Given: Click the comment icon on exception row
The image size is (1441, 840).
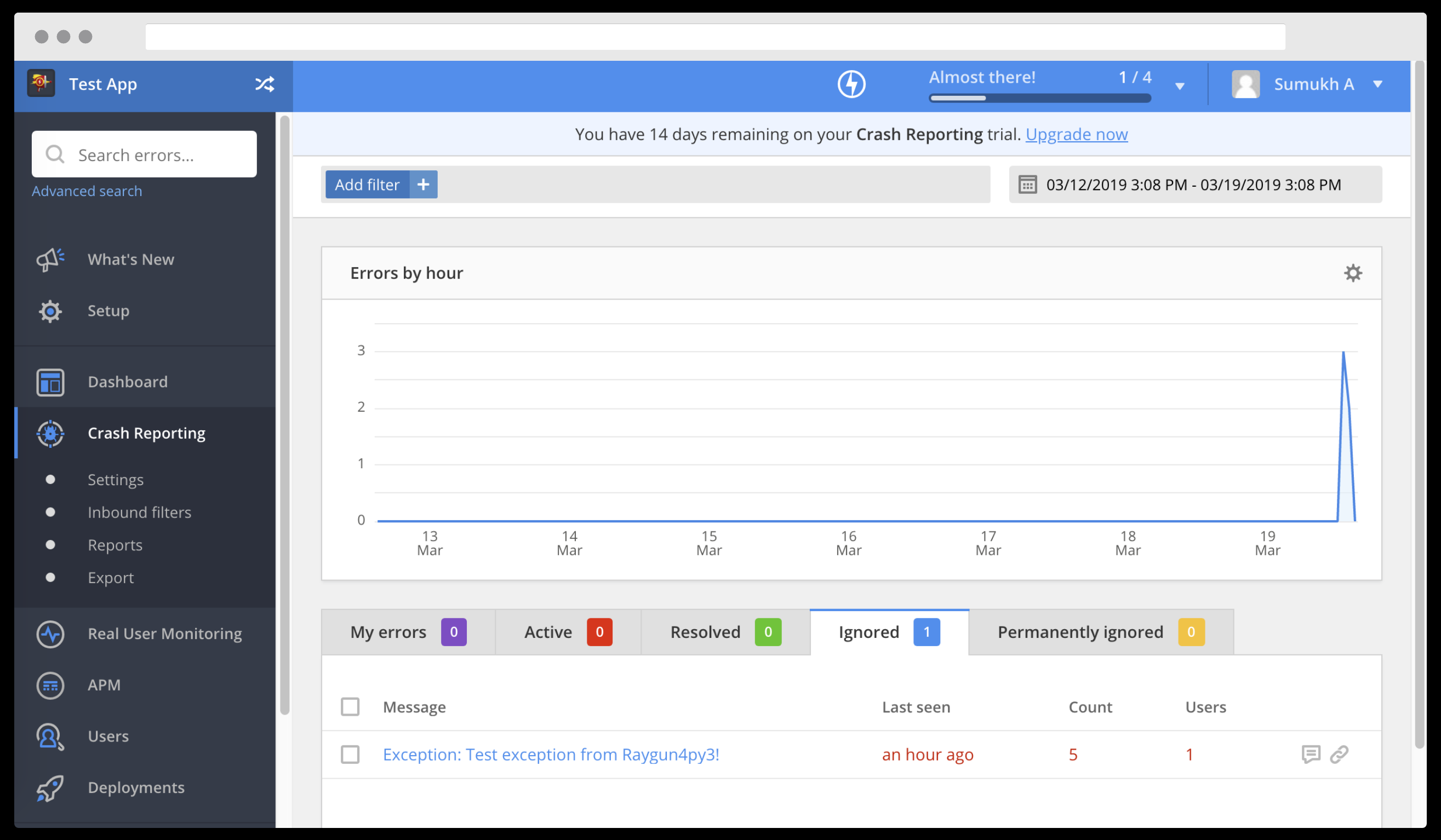Looking at the screenshot, I should [1310, 753].
